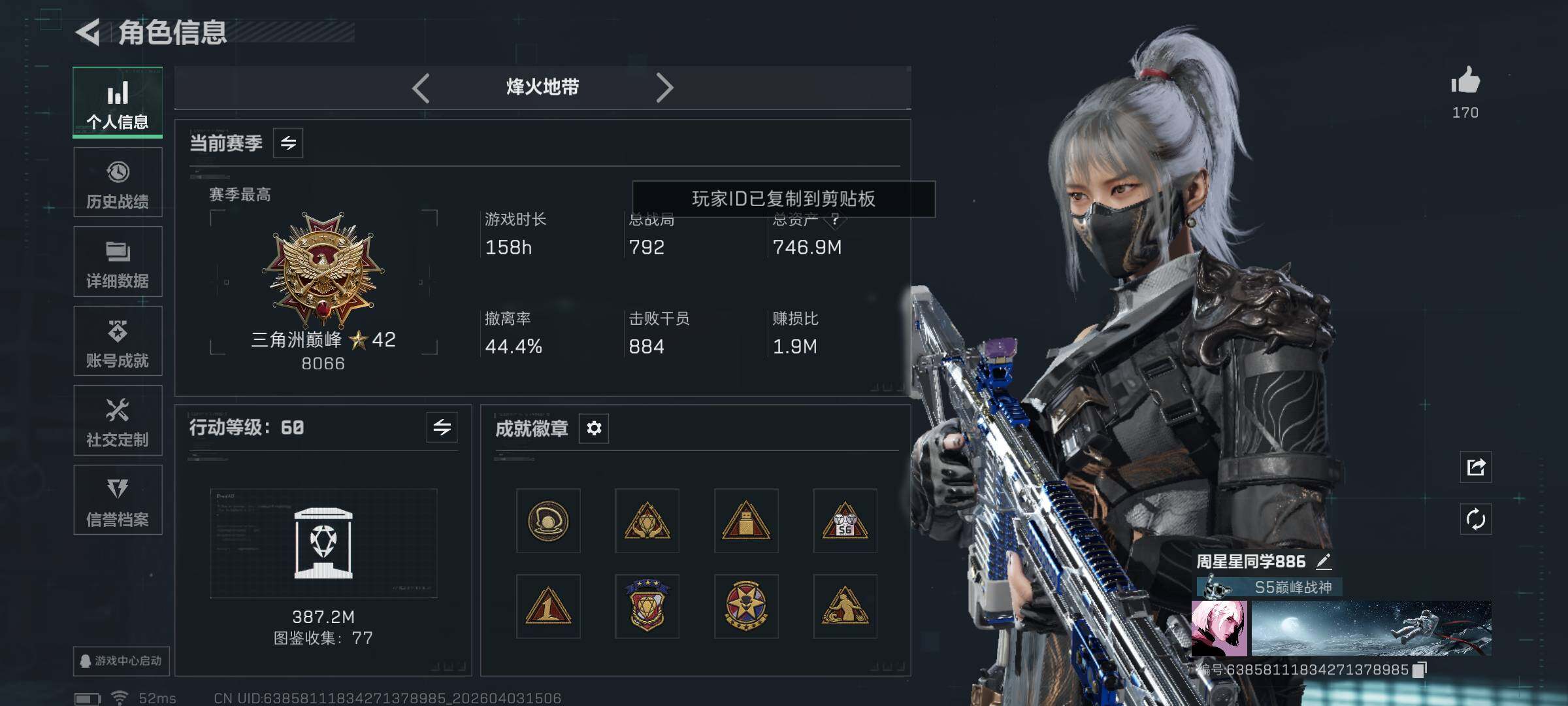The width and height of the screenshot is (1568, 706).
Task: Click the pink-haired player avatar thumbnail
Action: (1219, 629)
